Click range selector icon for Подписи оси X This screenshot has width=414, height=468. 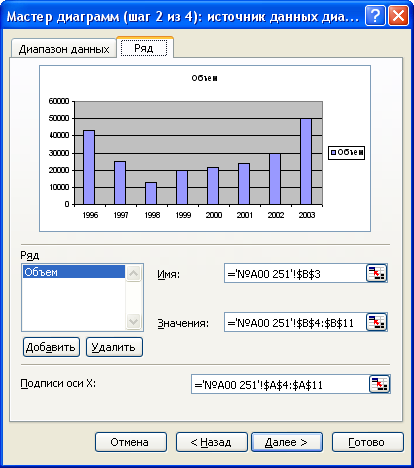pos(380,384)
